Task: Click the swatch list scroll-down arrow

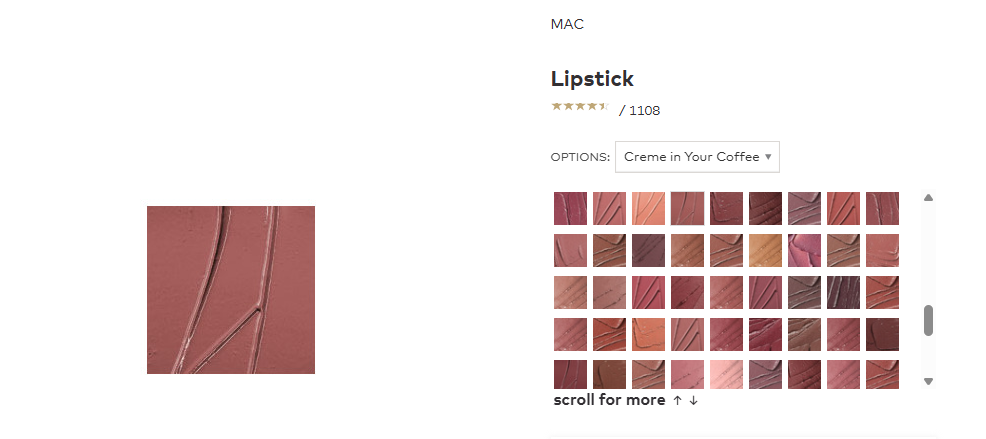Action: pyautogui.click(x=928, y=381)
